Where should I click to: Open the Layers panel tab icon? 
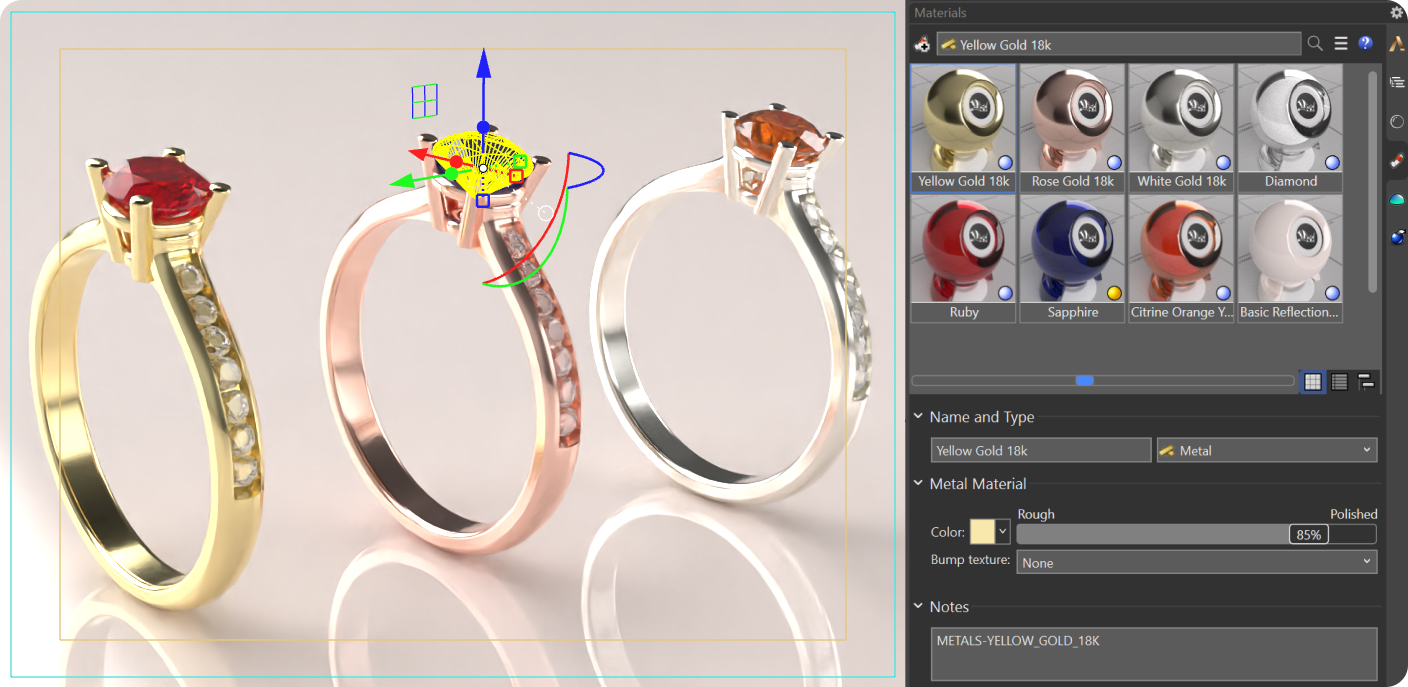[1397, 83]
